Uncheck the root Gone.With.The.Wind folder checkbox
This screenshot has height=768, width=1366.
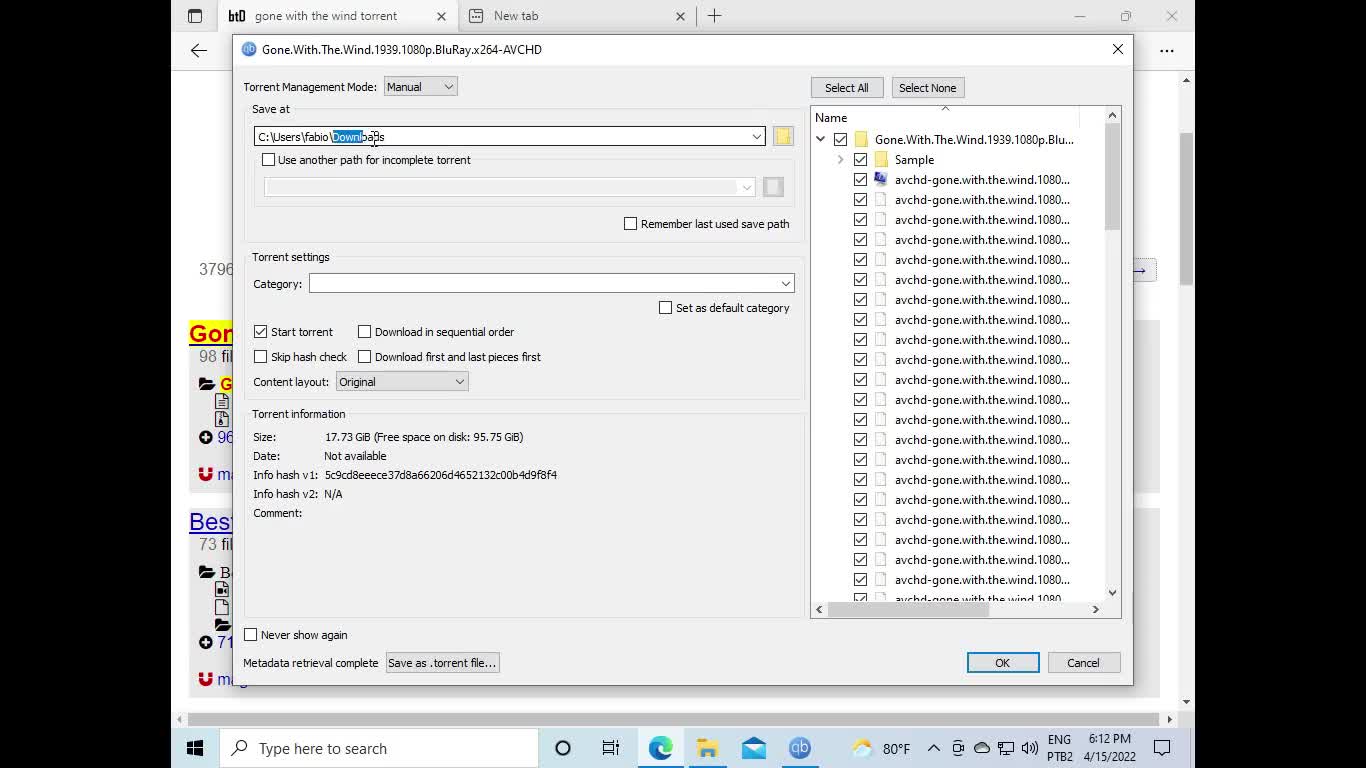click(840, 139)
